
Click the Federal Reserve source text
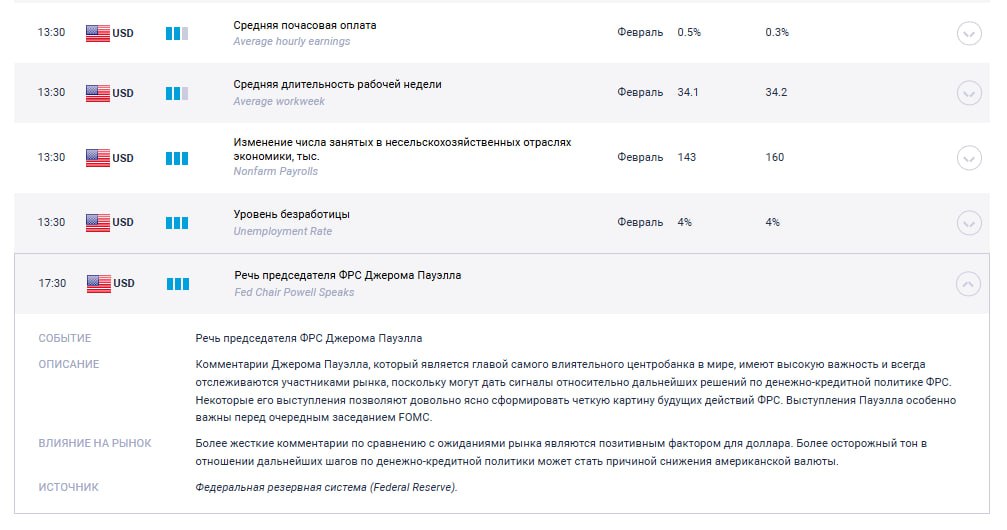pyautogui.click(x=326, y=487)
